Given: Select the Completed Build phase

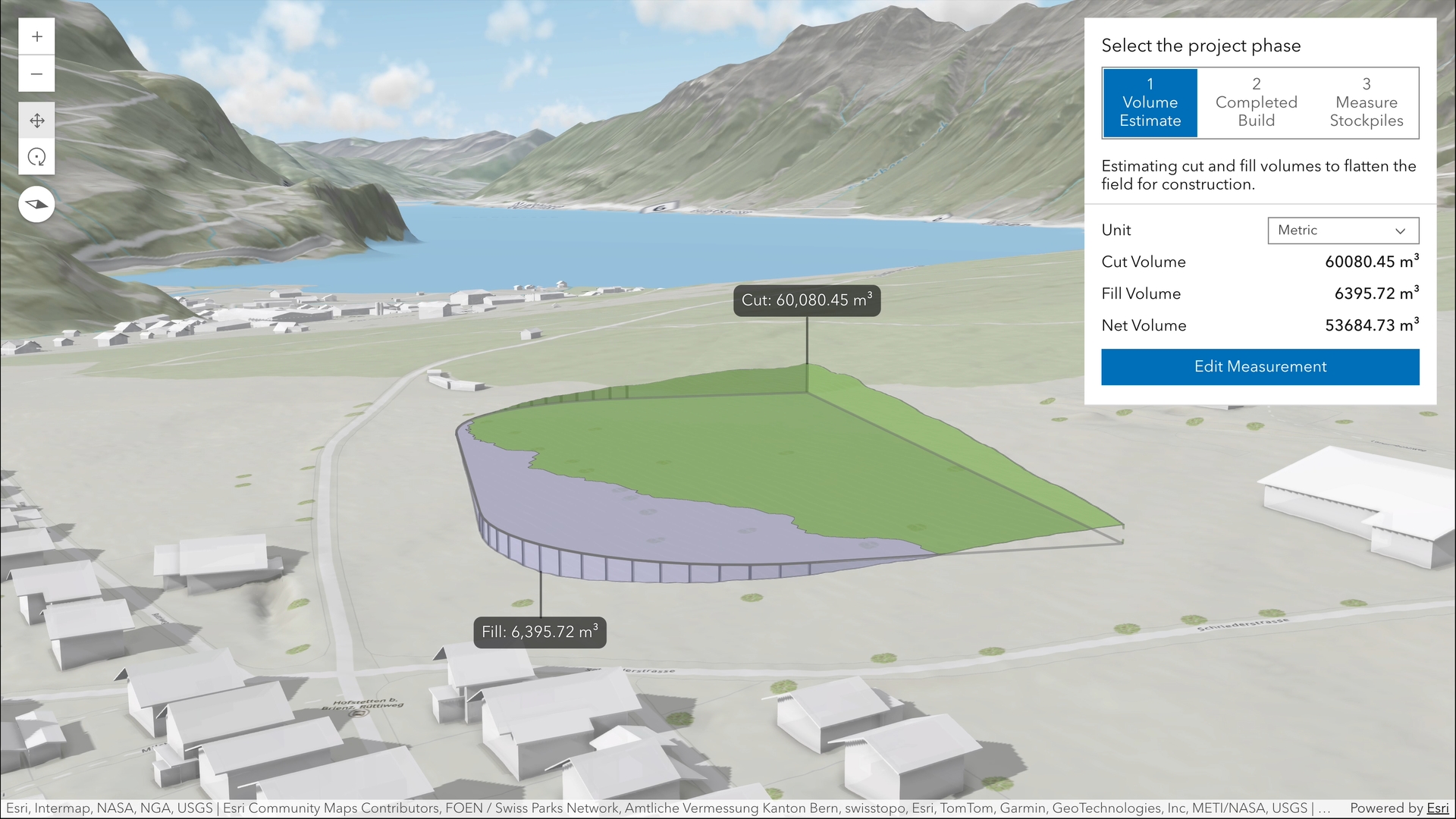Looking at the screenshot, I should (x=1256, y=102).
